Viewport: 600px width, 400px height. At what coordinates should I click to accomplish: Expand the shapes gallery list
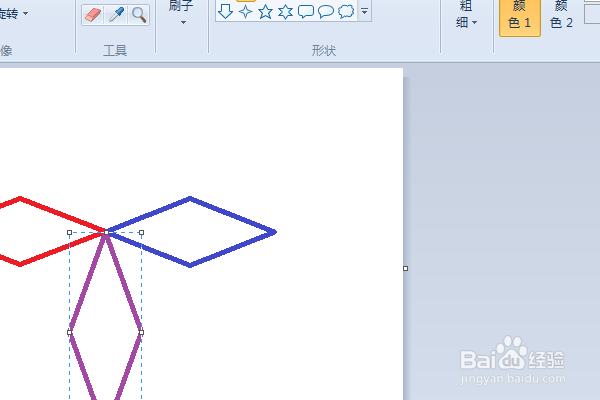coord(365,11)
